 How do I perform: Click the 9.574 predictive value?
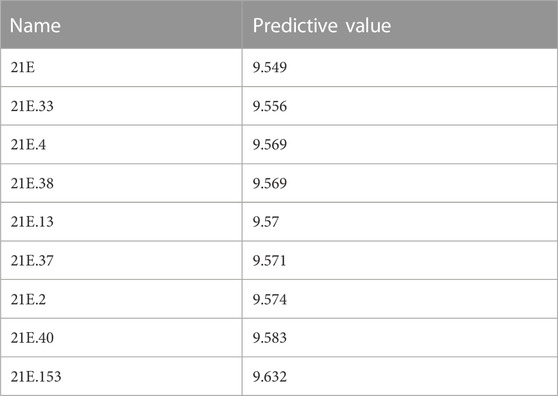click(270, 299)
